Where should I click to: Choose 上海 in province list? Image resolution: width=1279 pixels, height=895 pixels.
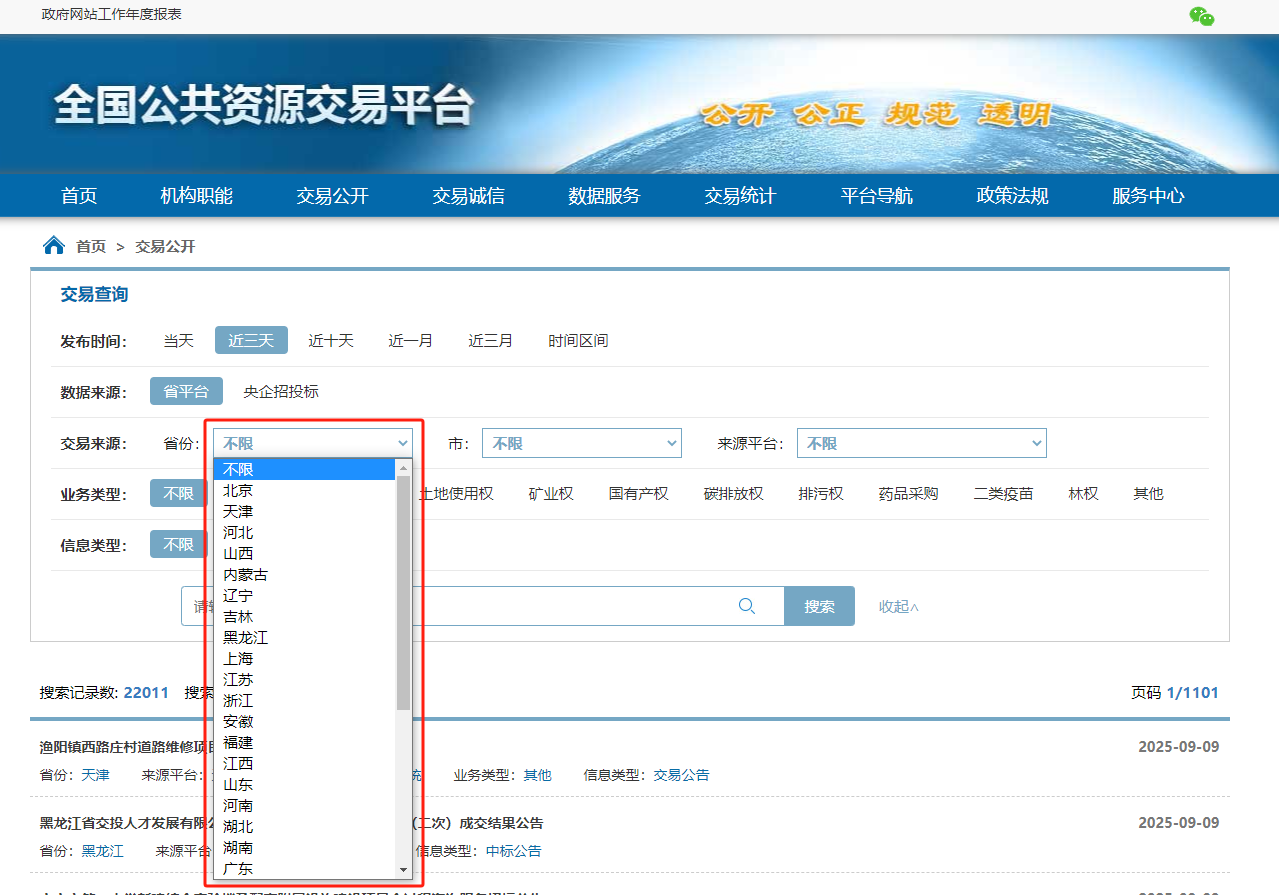coord(305,658)
